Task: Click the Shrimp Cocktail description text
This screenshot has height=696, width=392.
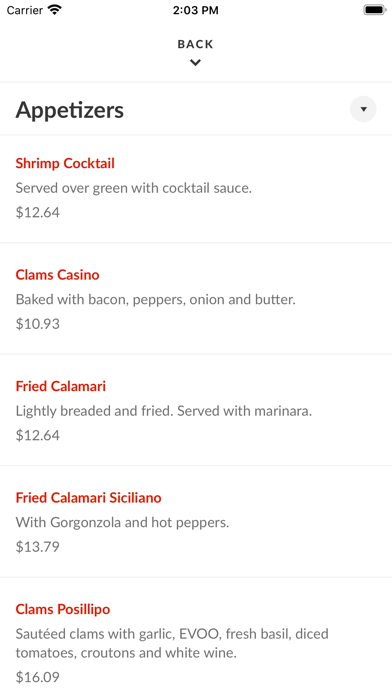Action: [134, 188]
